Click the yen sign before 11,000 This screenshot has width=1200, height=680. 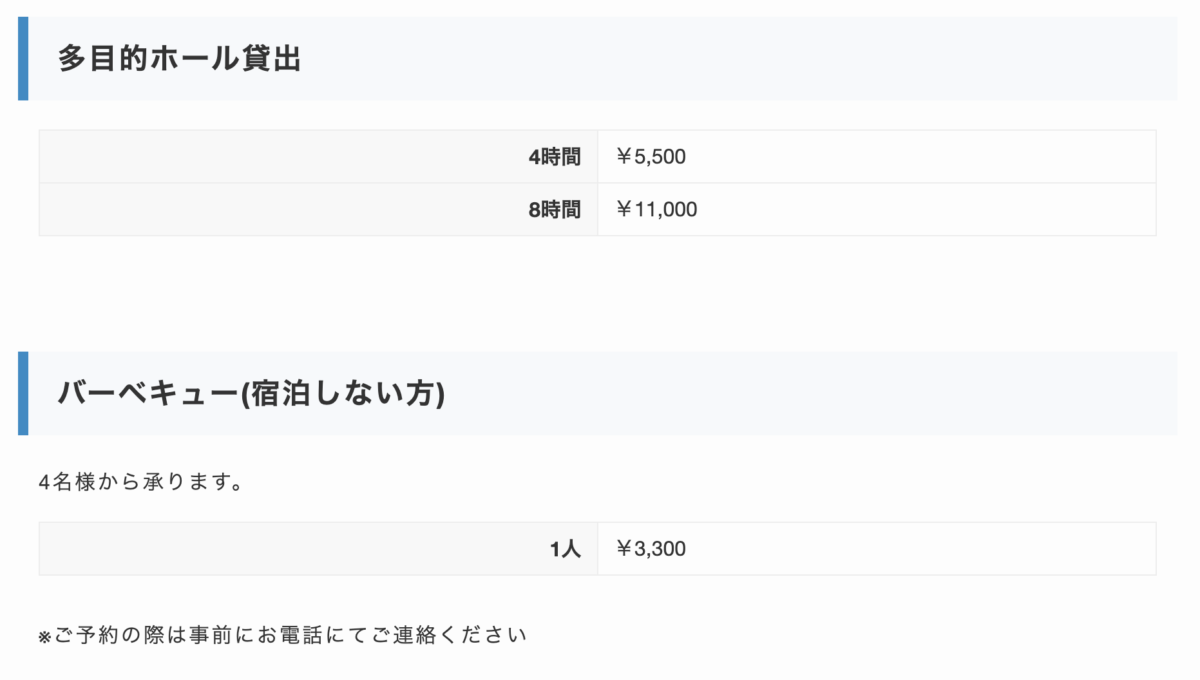[x=624, y=210]
